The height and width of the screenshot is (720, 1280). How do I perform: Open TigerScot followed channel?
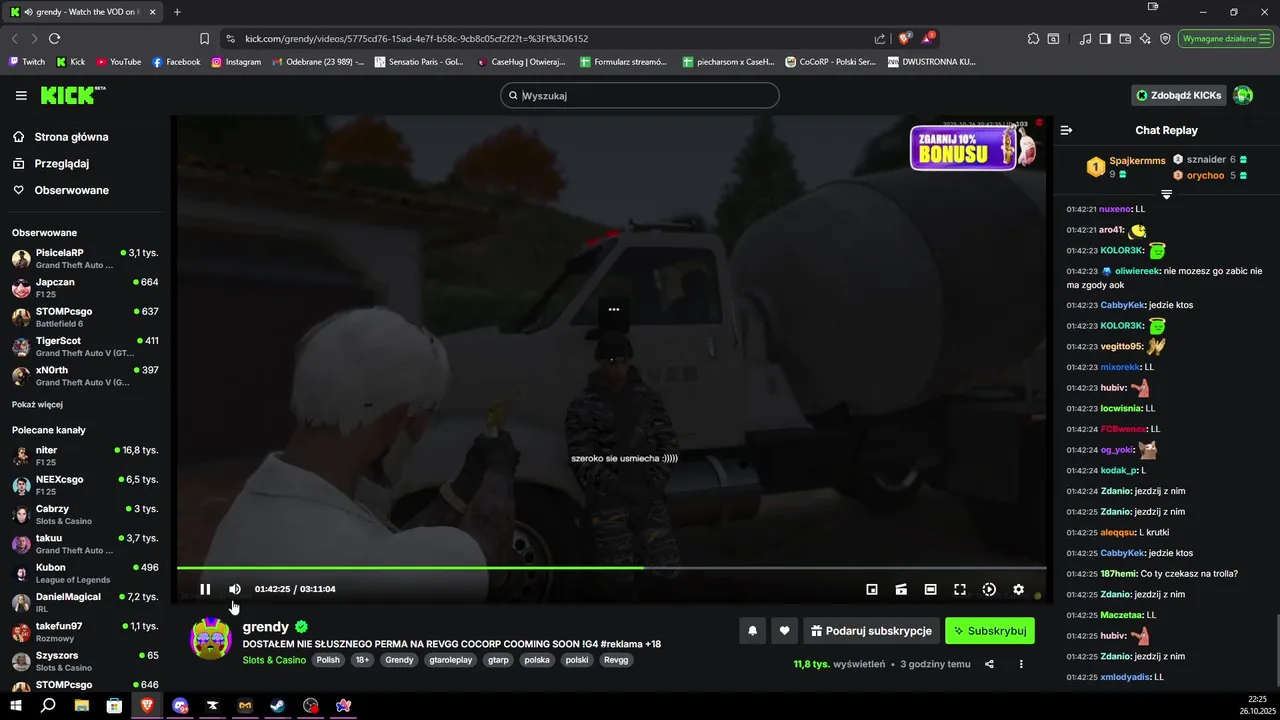pyautogui.click(x=85, y=347)
